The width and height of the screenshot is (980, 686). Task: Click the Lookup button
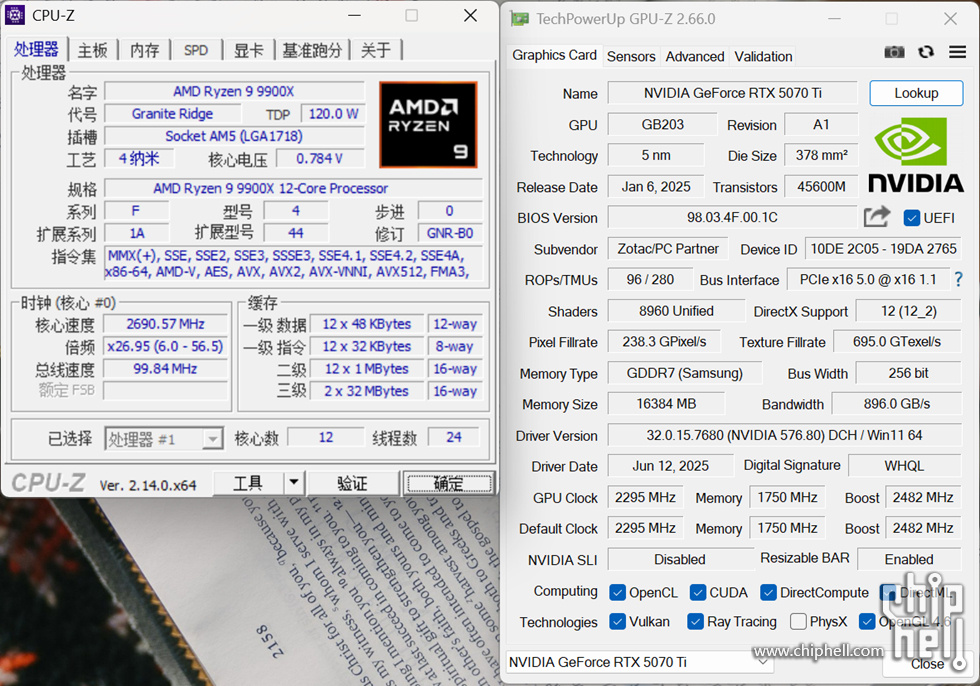pos(916,93)
